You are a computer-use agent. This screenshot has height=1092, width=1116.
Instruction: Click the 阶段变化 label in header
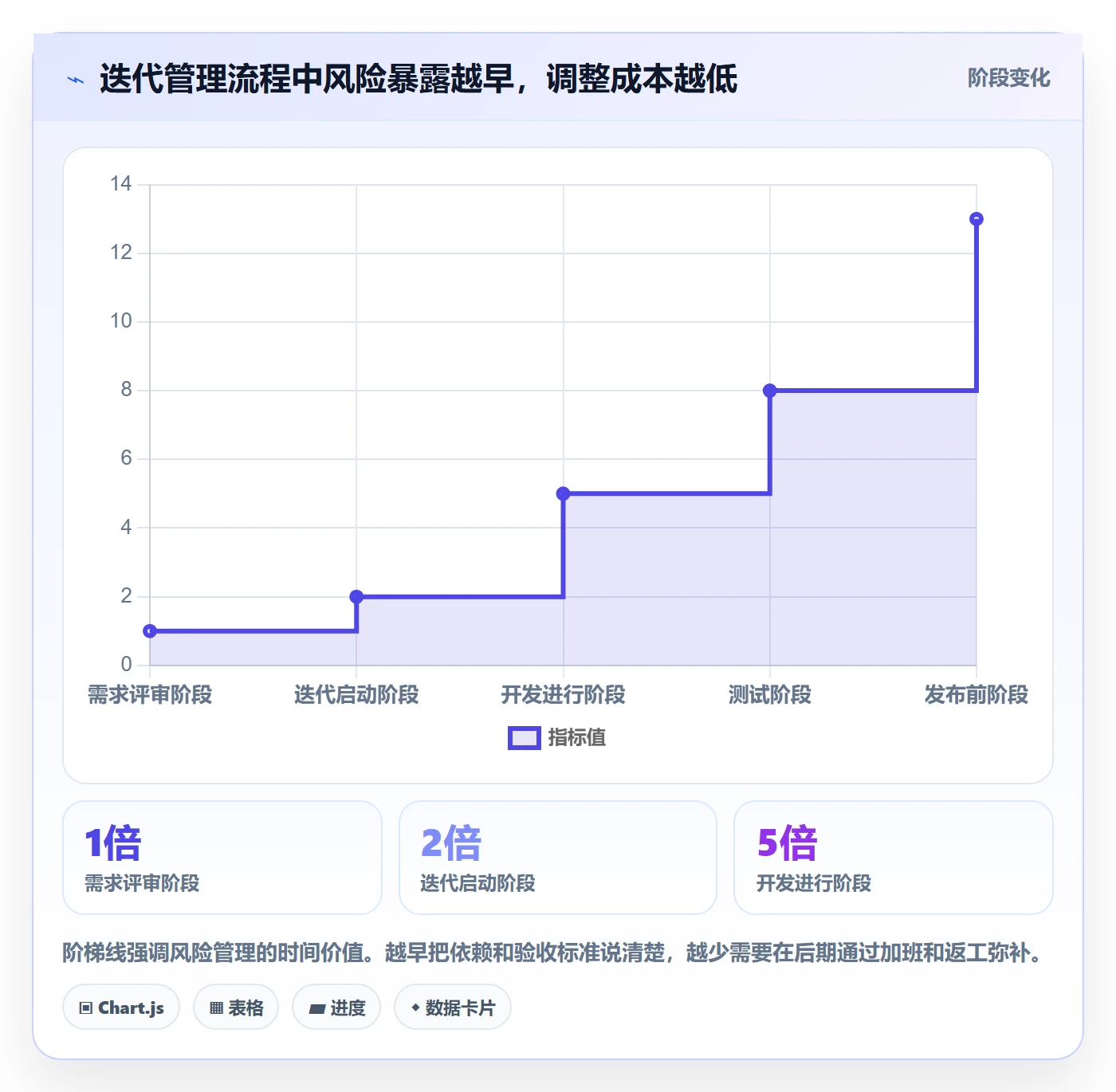(x=1008, y=78)
